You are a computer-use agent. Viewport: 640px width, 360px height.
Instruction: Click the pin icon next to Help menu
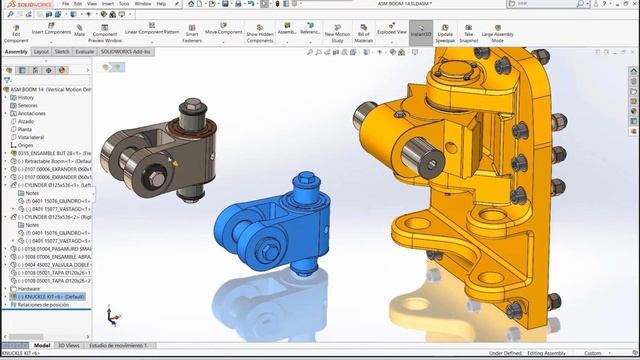click(x=177, y=4)
